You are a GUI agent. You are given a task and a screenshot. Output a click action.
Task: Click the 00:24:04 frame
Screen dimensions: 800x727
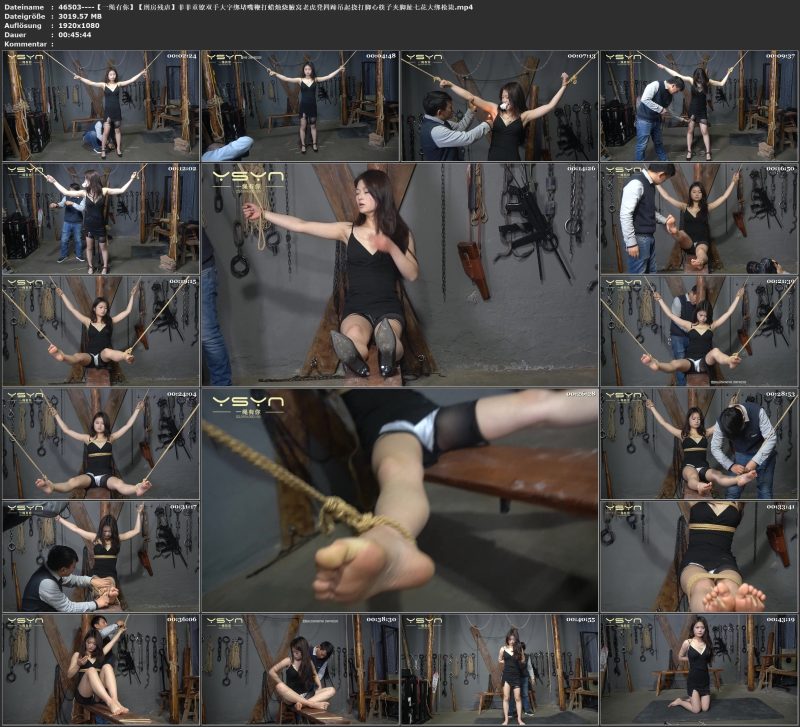tap(100, 443)
